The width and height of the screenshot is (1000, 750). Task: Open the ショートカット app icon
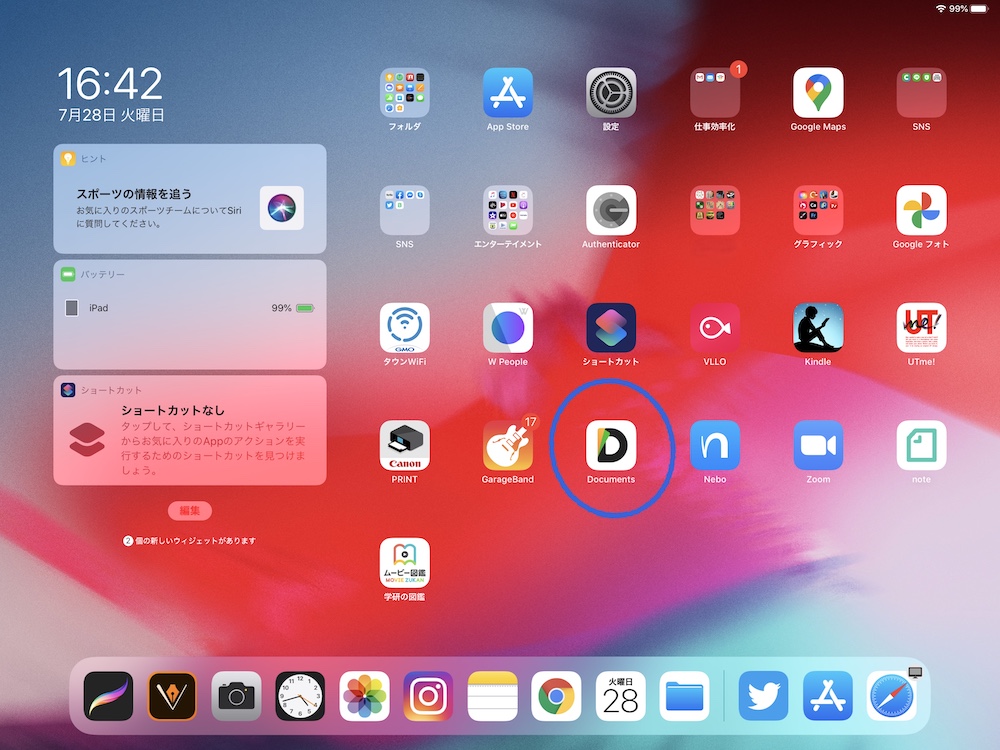(611, 328)
